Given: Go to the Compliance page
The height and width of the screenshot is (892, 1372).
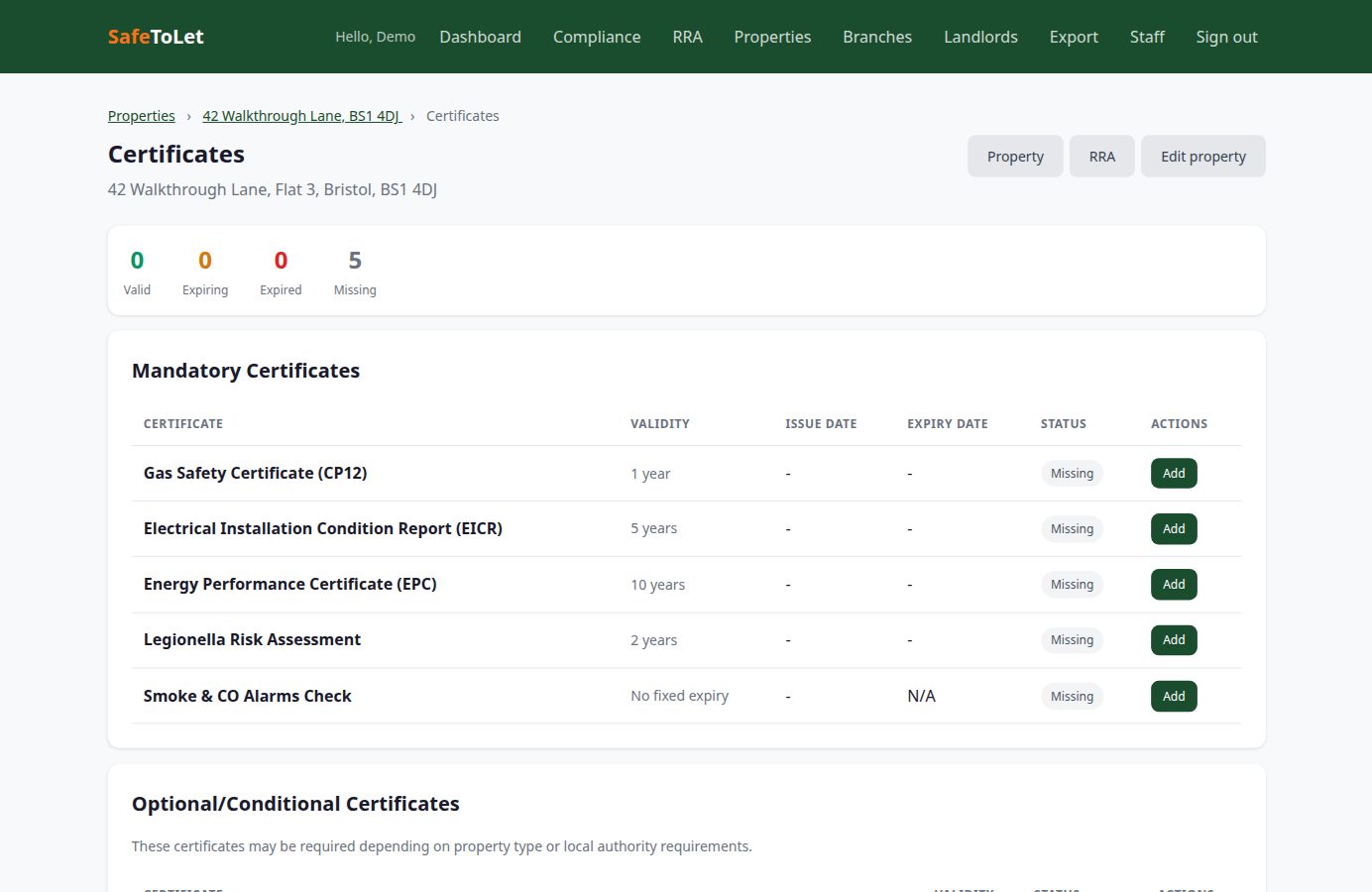Looking at the screenshot, I should pos(597,37).
